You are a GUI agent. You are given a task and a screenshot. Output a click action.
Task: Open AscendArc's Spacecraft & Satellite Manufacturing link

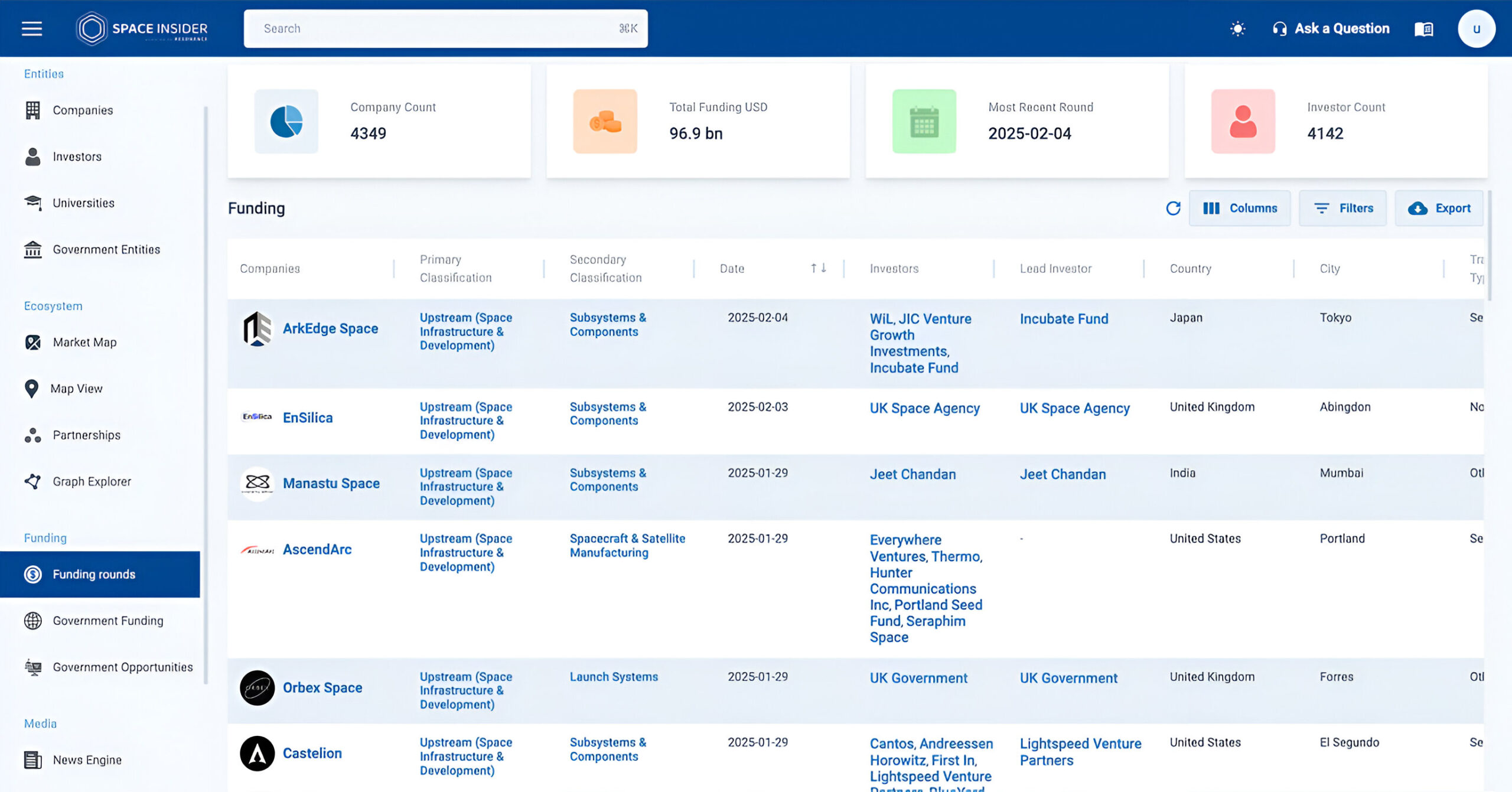click(627, 546)
